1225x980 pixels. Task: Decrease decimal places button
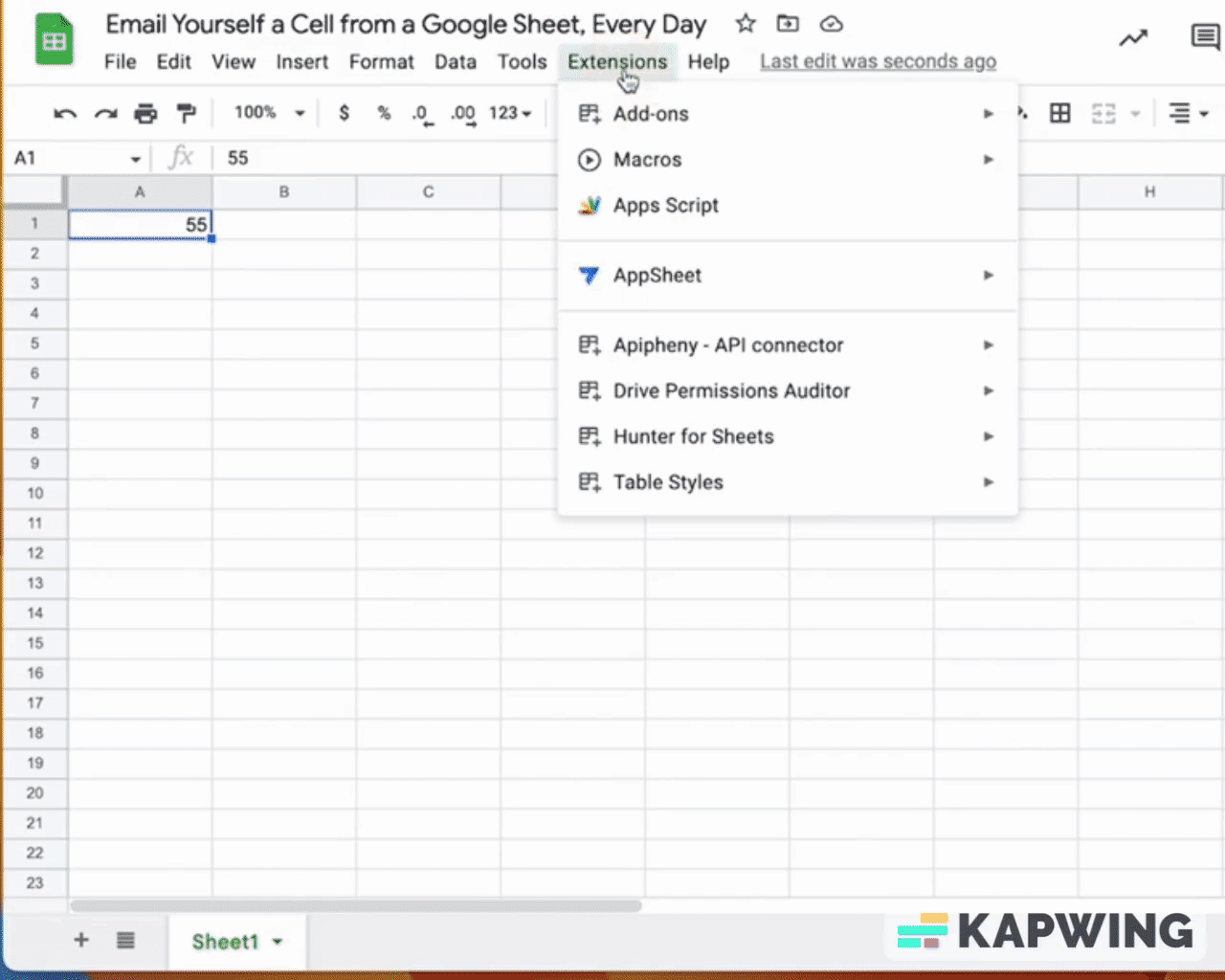click(422, 114)
